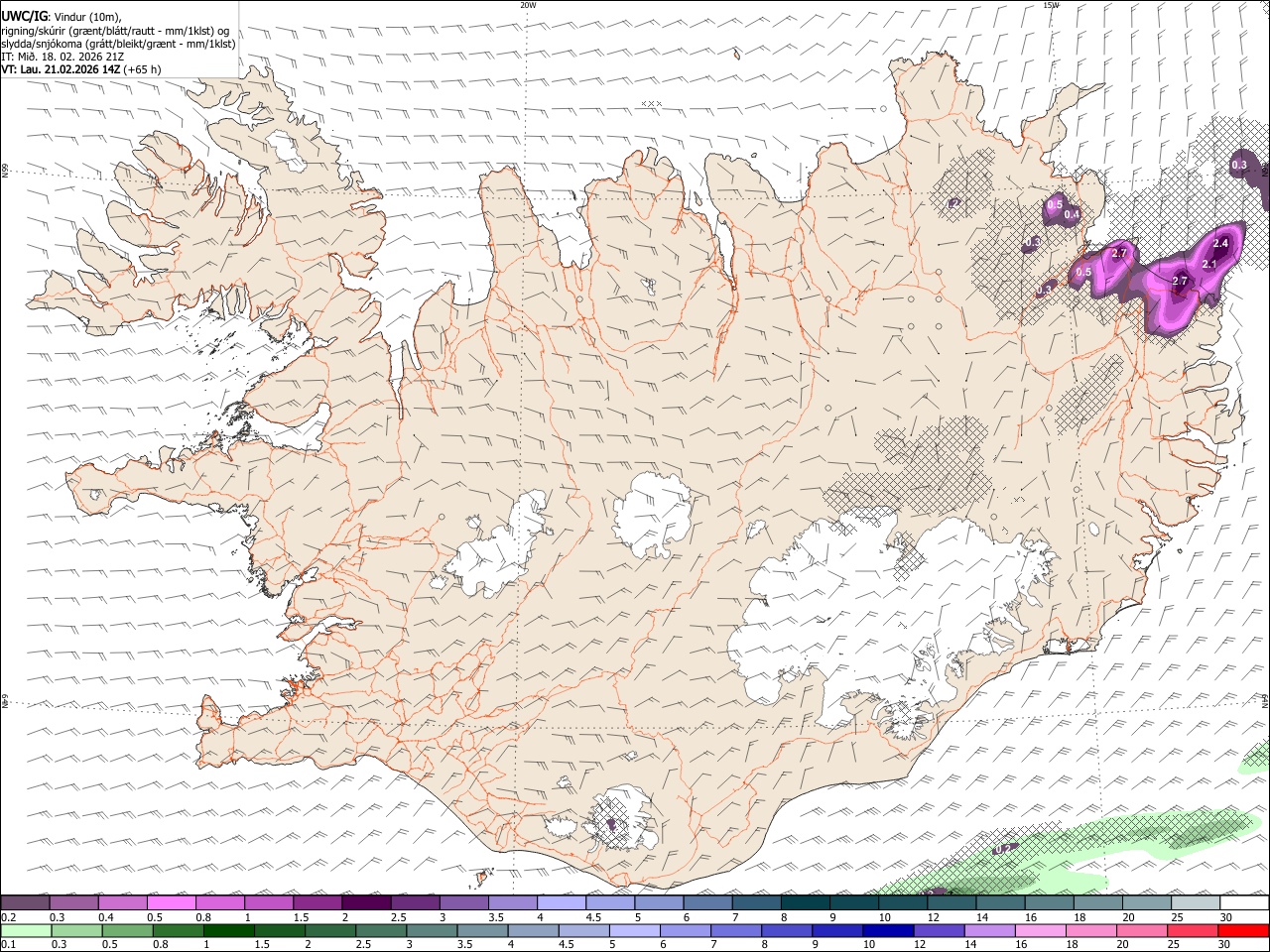Pick lower legend pink swatch at 16
Screen dimensions: 1270x952
point(1042,930)
